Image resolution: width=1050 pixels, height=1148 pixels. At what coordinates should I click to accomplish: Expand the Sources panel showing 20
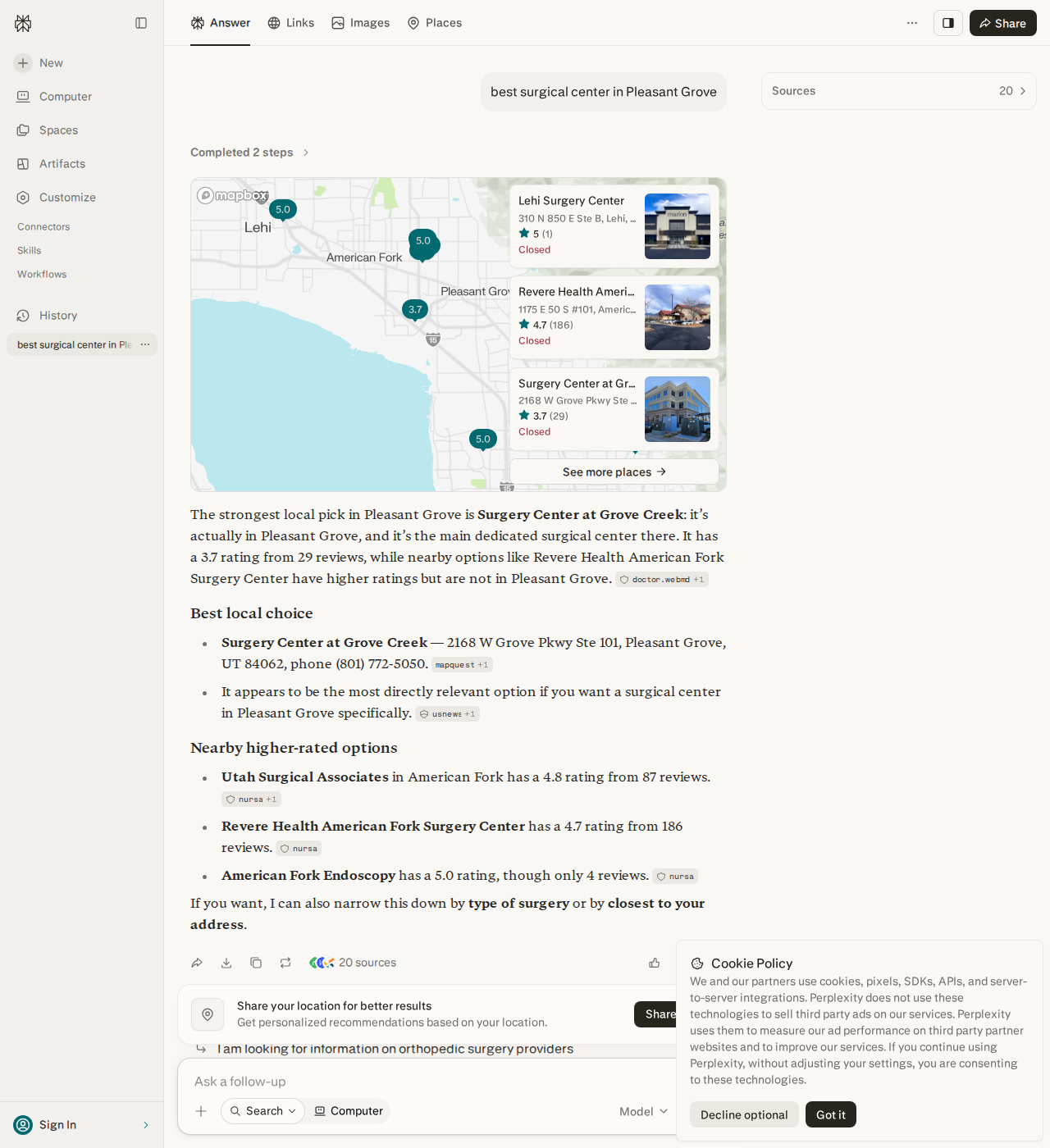[x=899, y=91]
